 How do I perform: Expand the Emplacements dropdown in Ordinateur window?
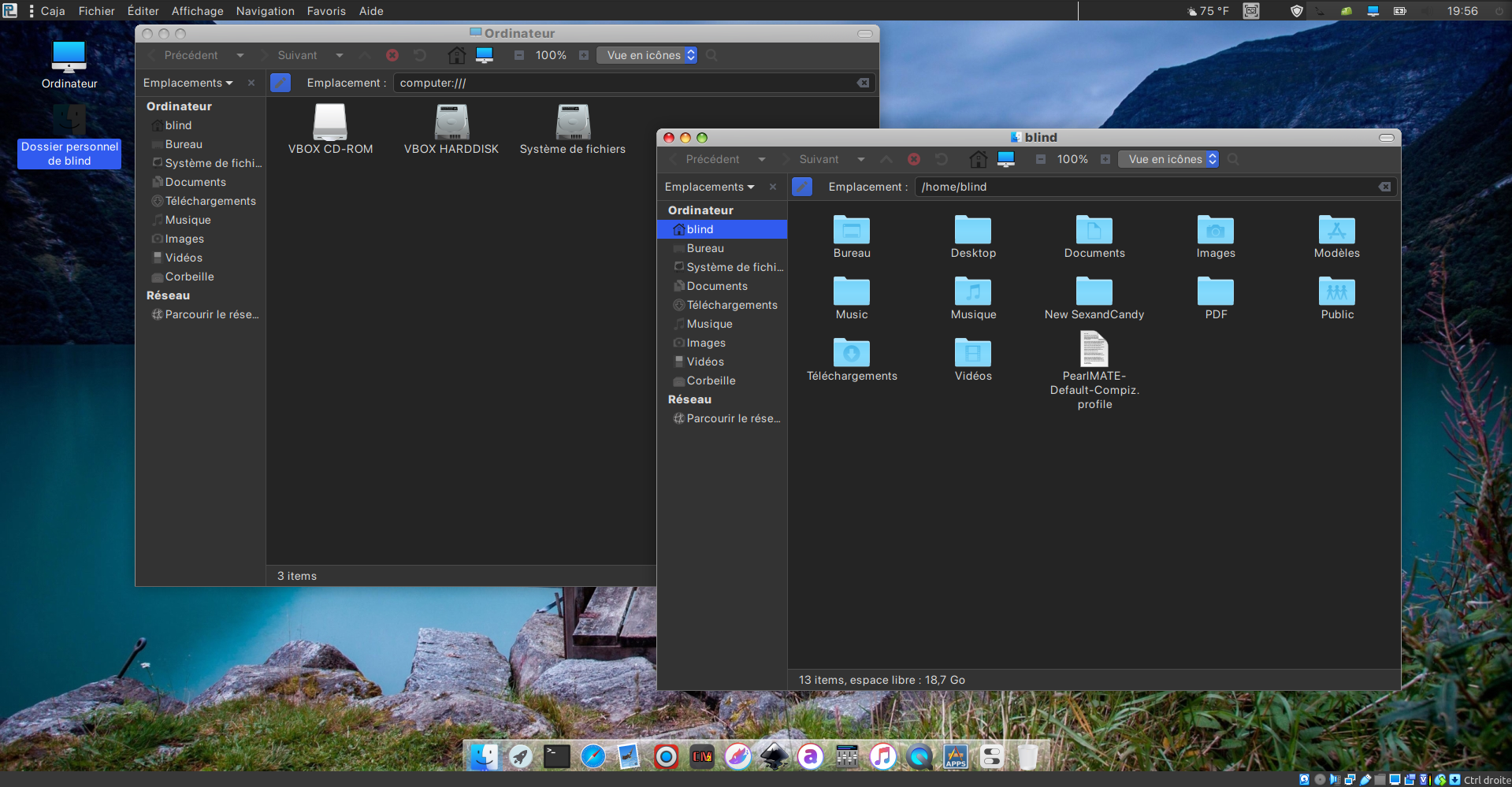(x=188, y=83)
